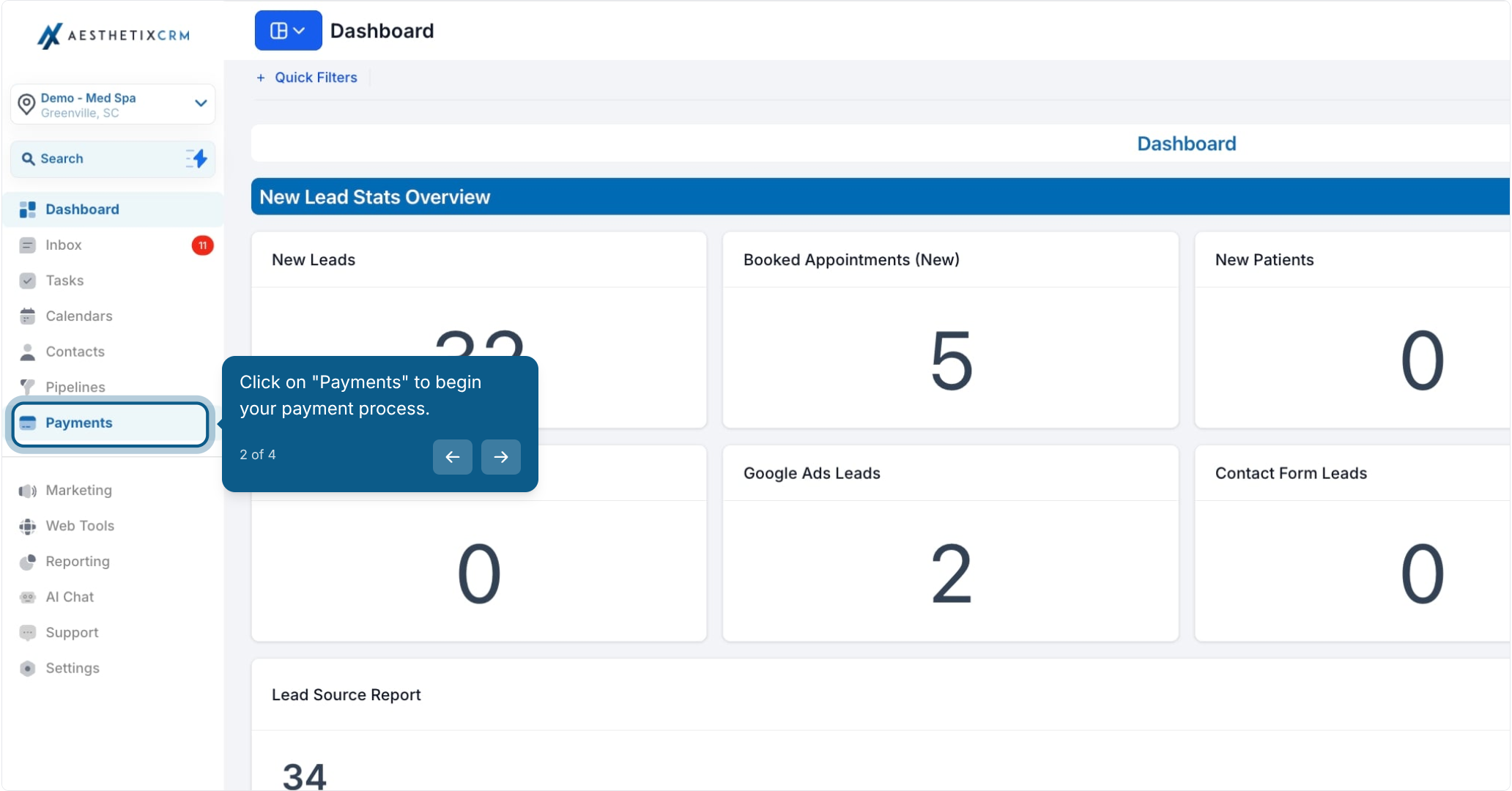Click the red 11 unread badge
Screen dimensions: 1512x791
[x=203, y=245]
